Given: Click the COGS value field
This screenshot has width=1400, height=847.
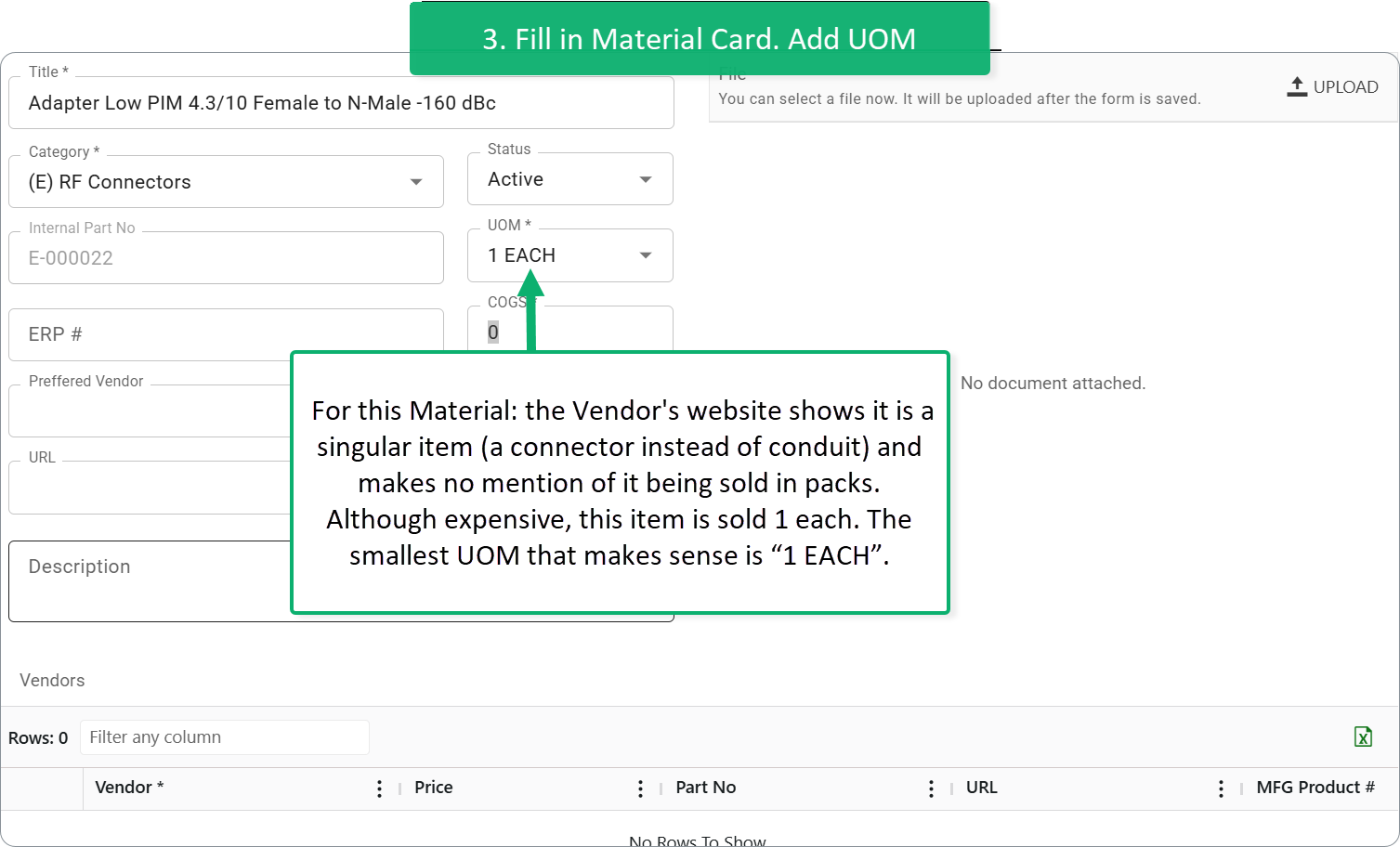Looking at the screenshot, I should point(570,330).
